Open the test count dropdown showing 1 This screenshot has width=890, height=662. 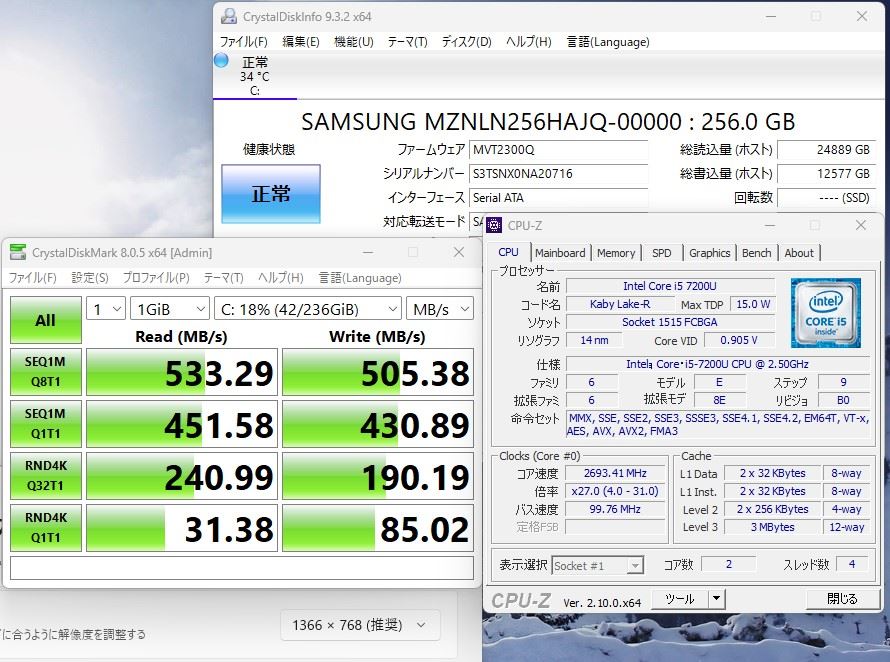point(106,309)
